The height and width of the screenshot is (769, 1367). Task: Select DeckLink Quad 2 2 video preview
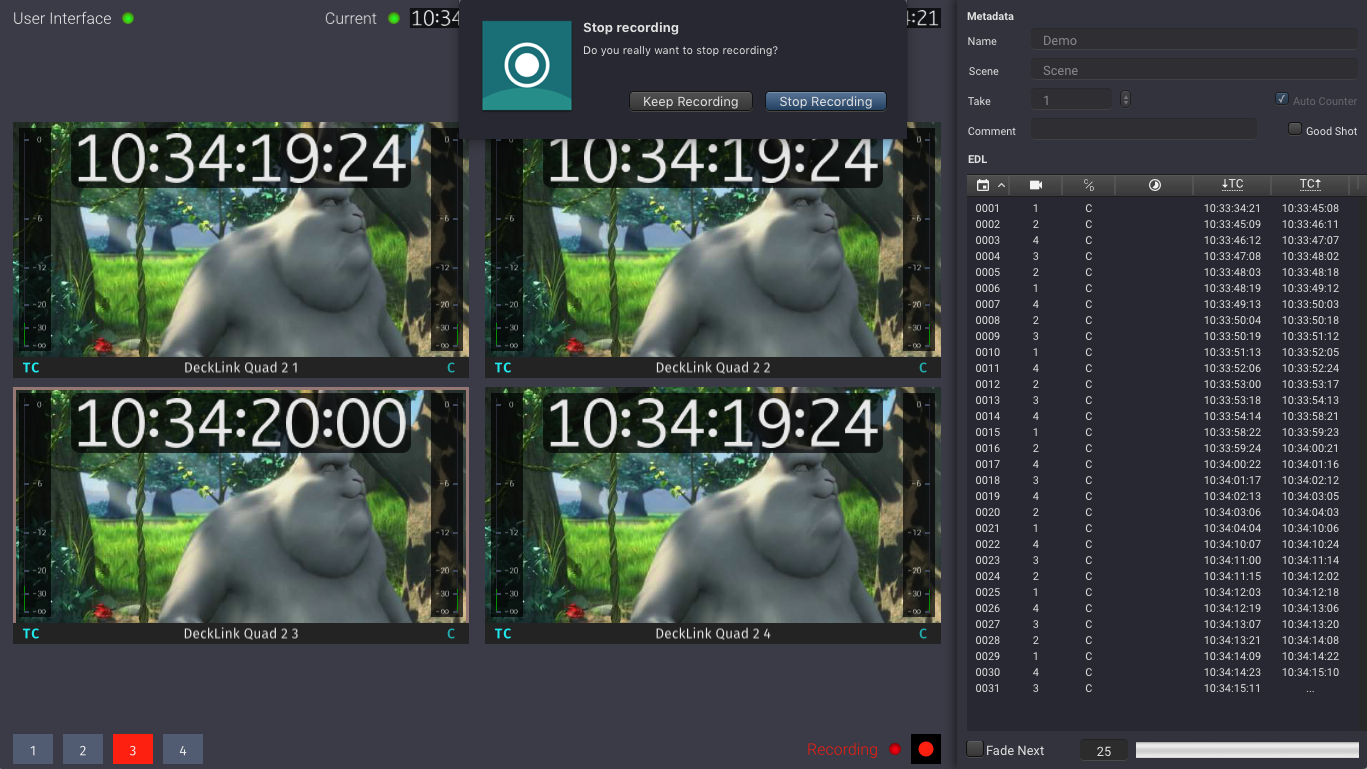713,240
